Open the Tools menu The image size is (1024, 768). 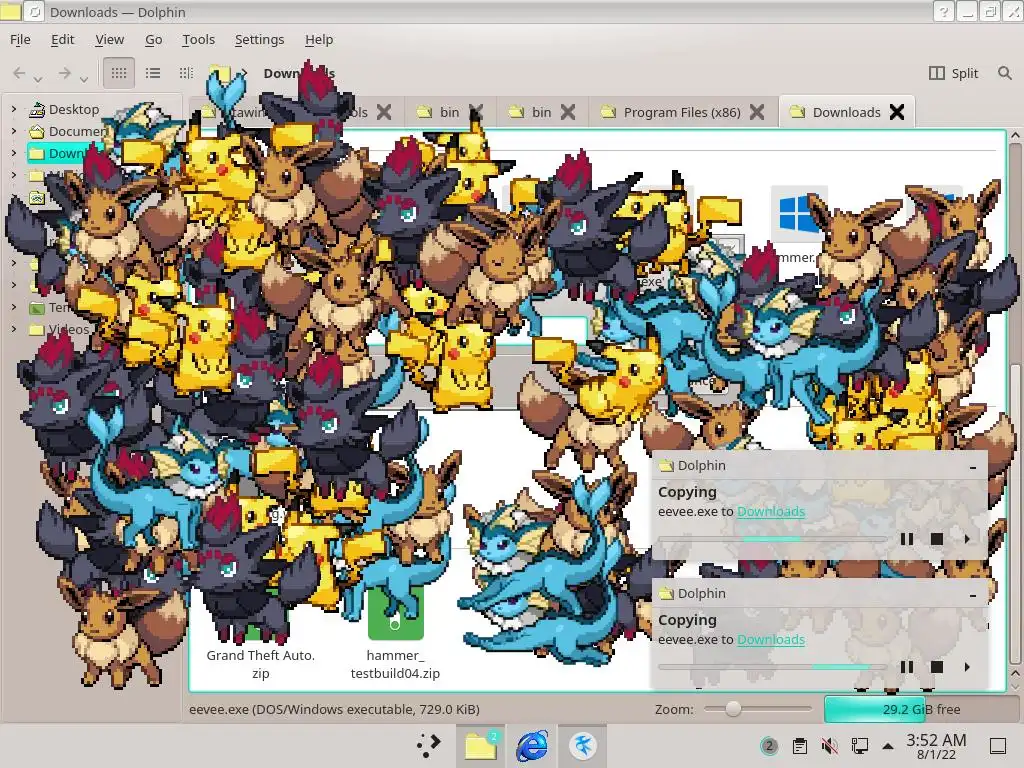[x=199, y=39]
